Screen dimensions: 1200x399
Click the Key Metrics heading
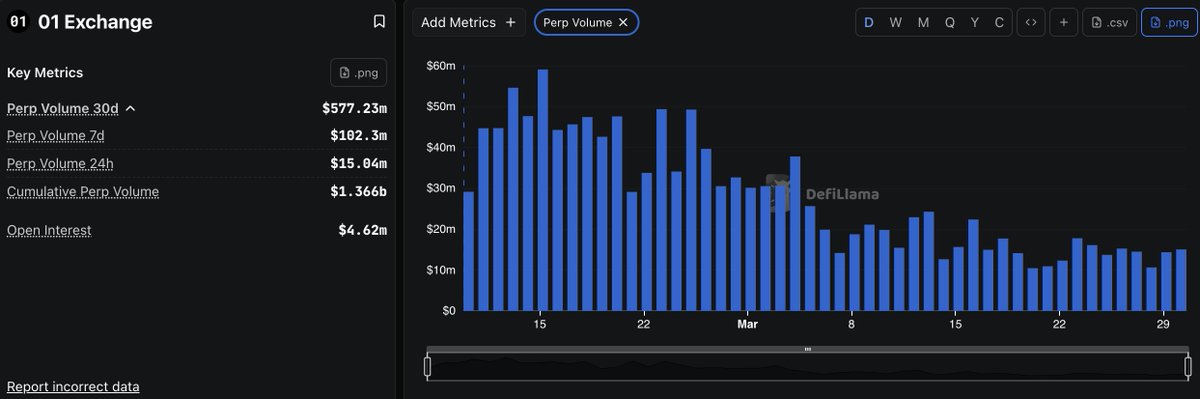click(x=45, y=73)
